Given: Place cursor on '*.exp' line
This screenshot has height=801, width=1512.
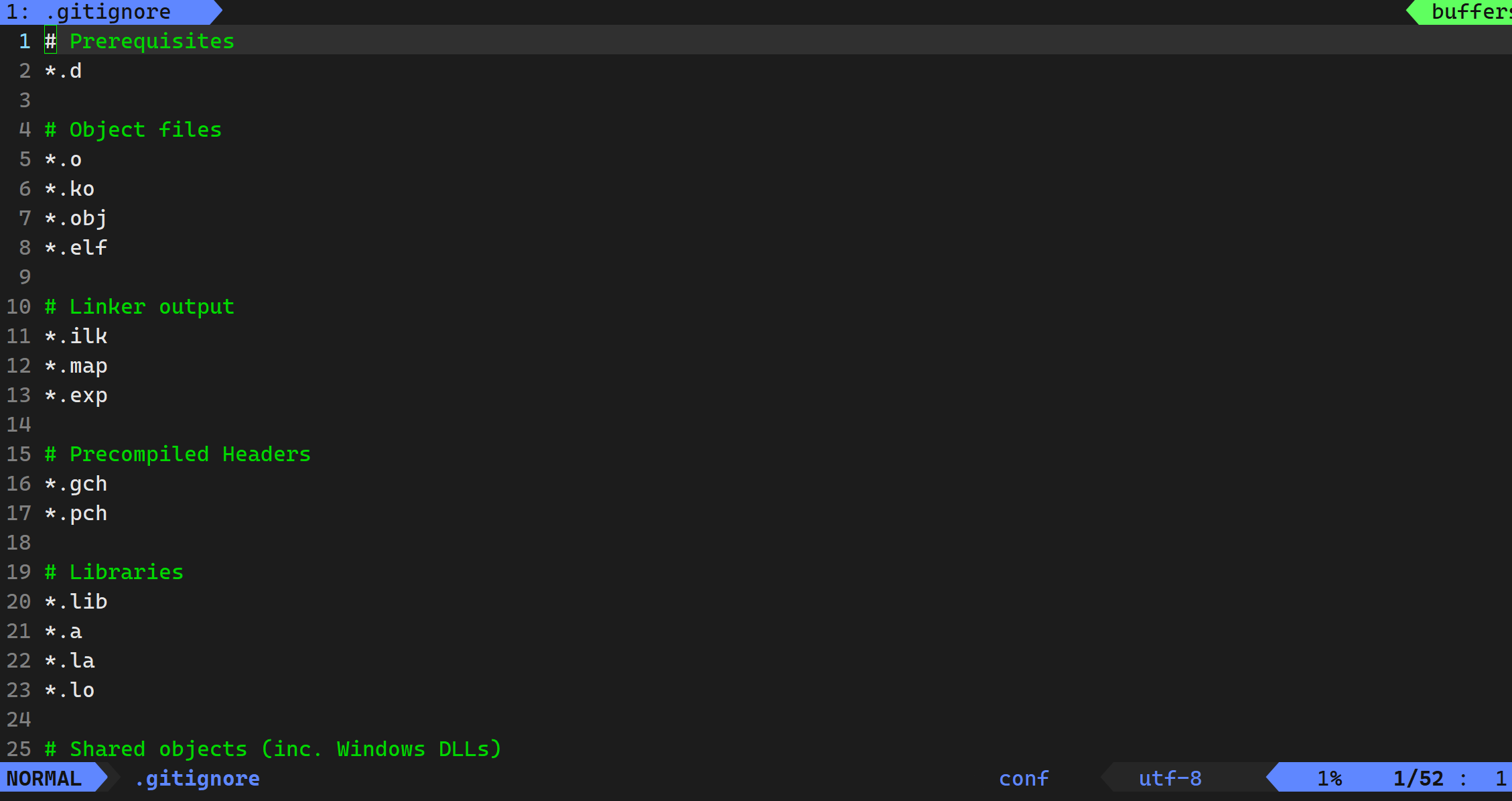Looking at the screenshot, I should tap(76, 395).
